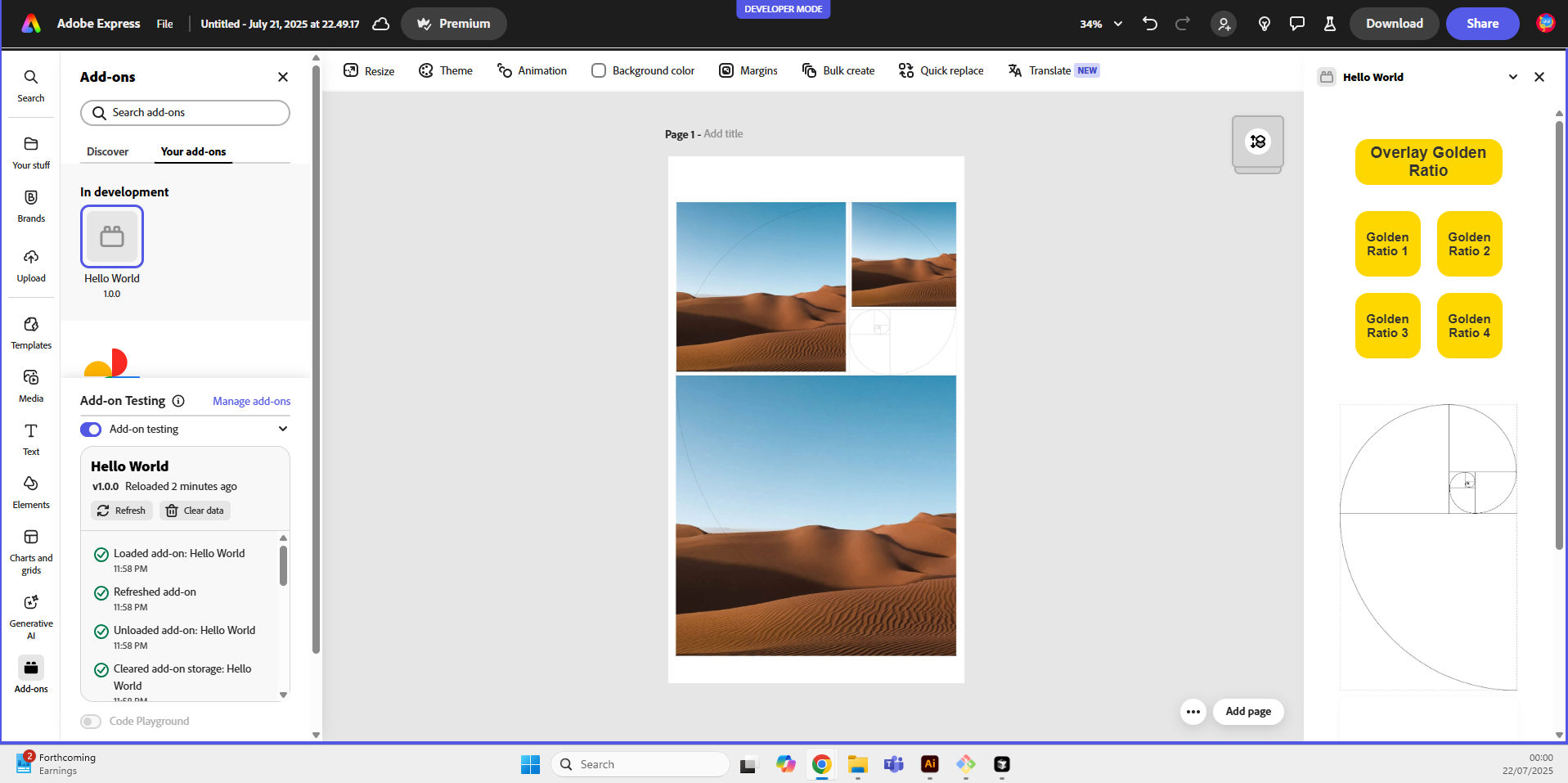Open the Elements panel

(31, 493)
